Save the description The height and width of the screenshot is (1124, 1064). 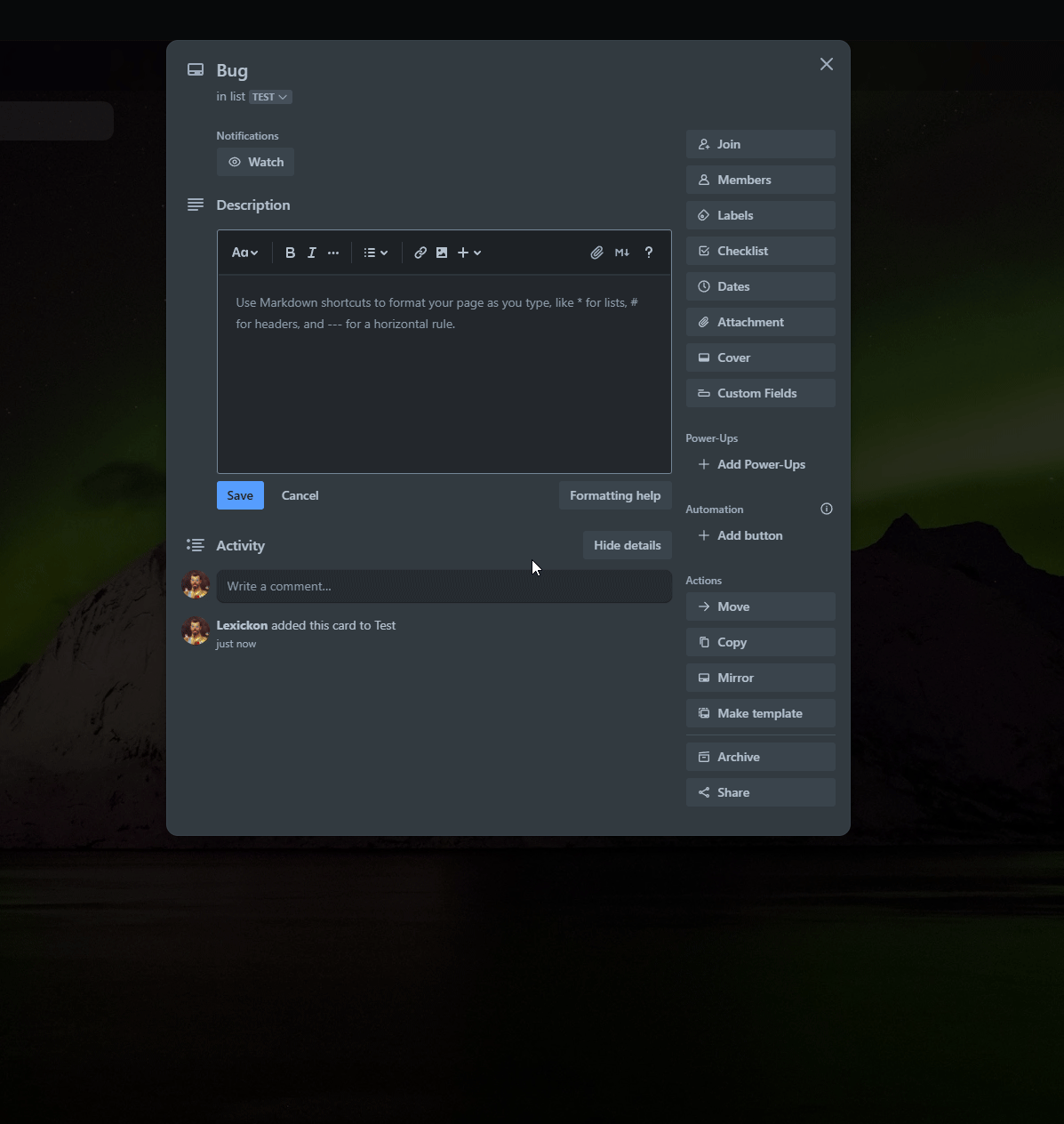click(x=240, y=495)
